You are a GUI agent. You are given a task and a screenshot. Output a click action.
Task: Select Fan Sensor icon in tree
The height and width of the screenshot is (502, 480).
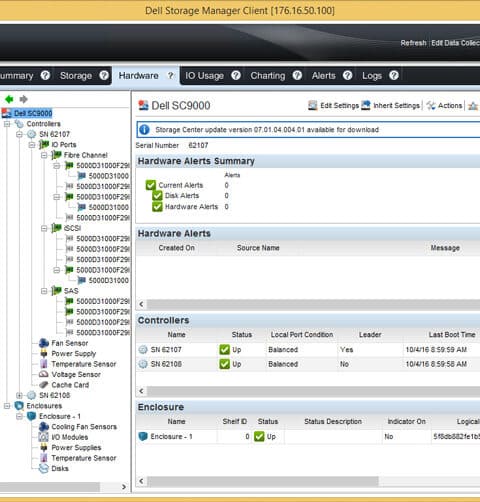[44, 343]
